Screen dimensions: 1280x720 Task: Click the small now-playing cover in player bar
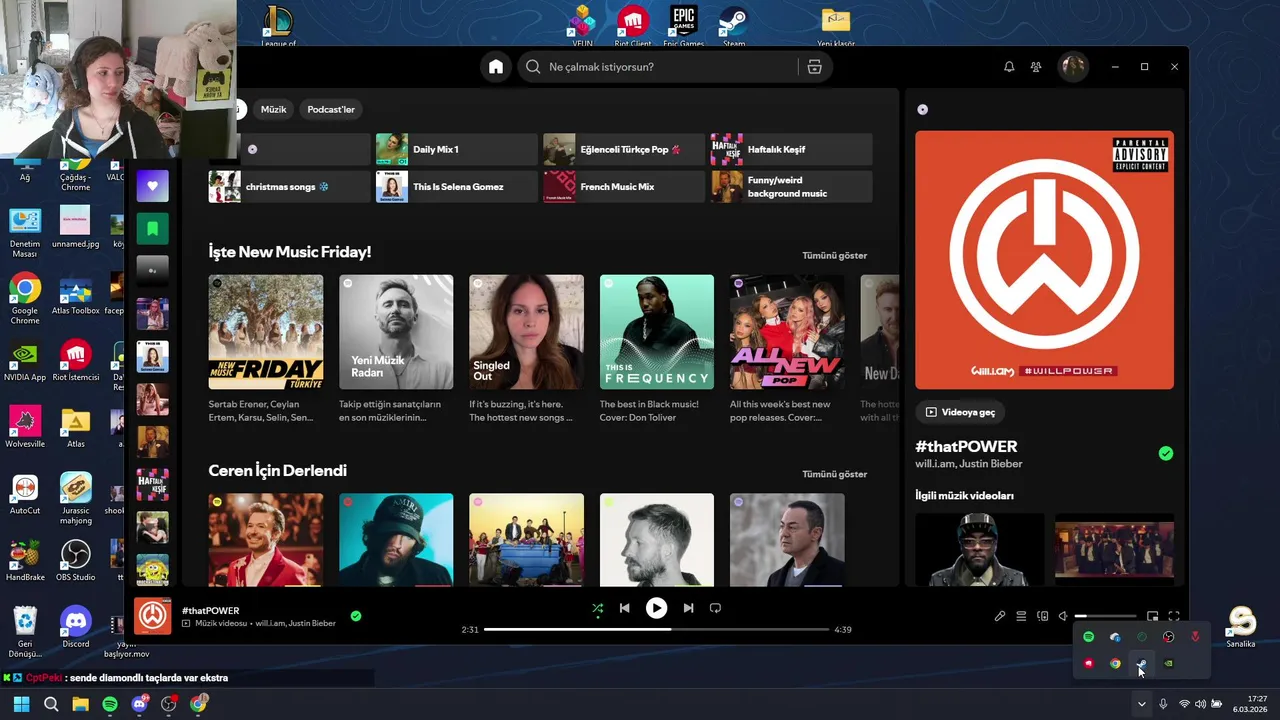coord(153,616)
